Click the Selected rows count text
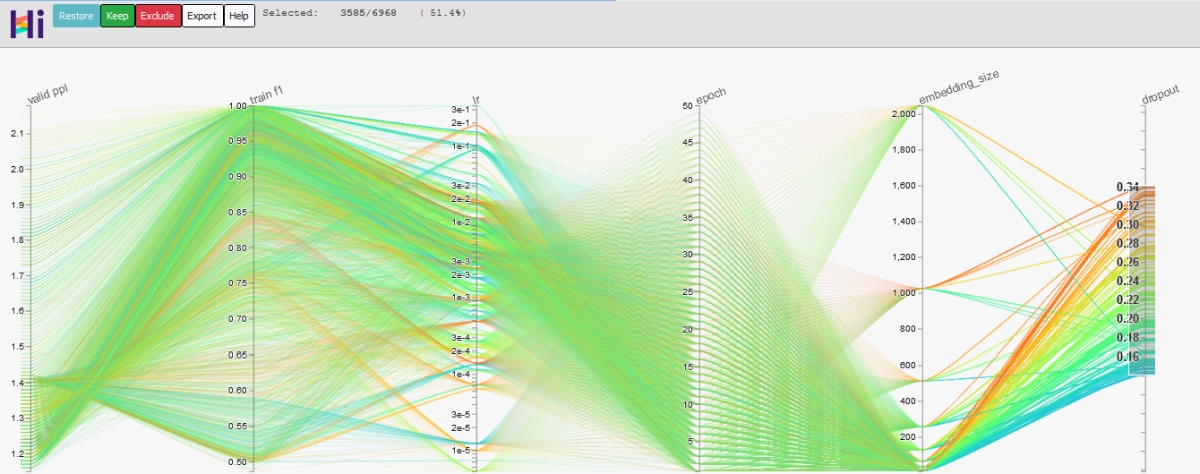Screen dimensions: 1200x474 tap(365, 14)
